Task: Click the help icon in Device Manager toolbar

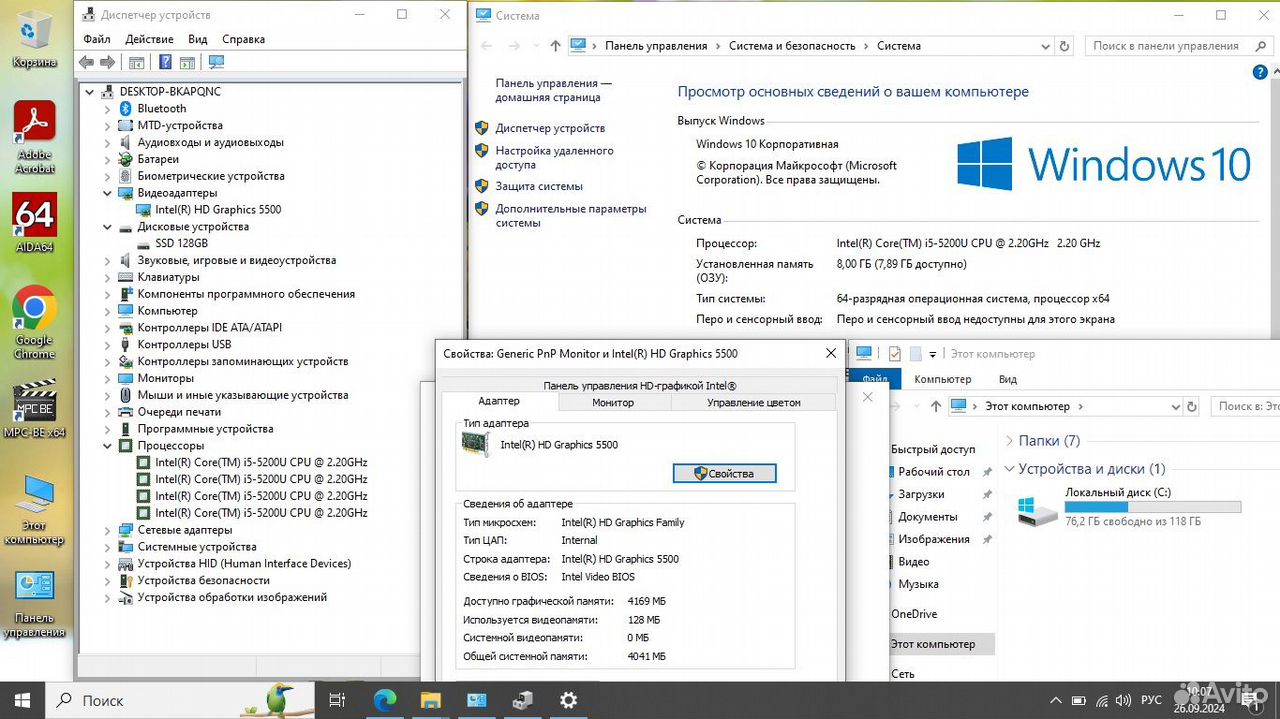Action: tap(165, 62)
